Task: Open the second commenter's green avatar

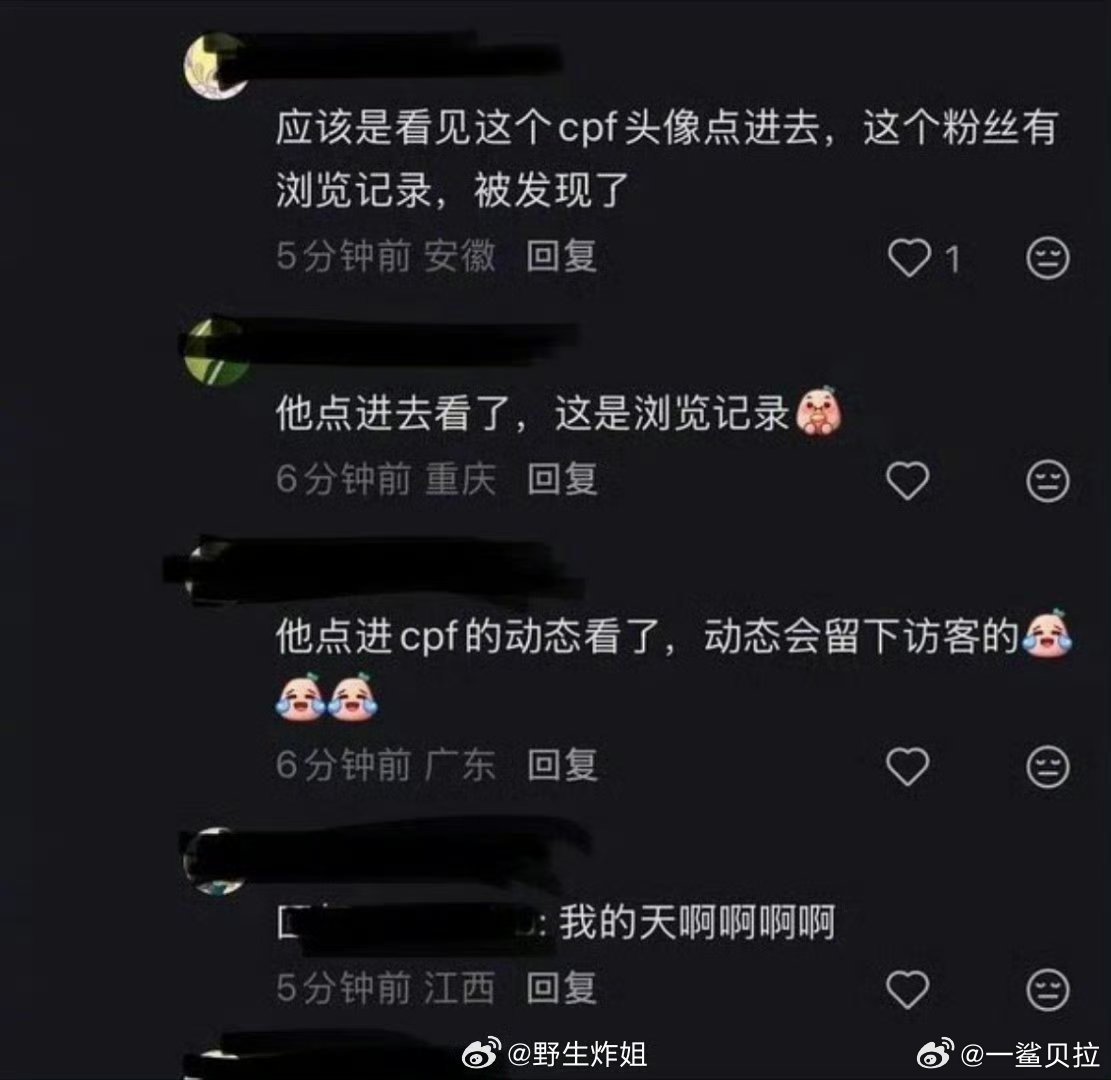Action: [x=215, y=351]
